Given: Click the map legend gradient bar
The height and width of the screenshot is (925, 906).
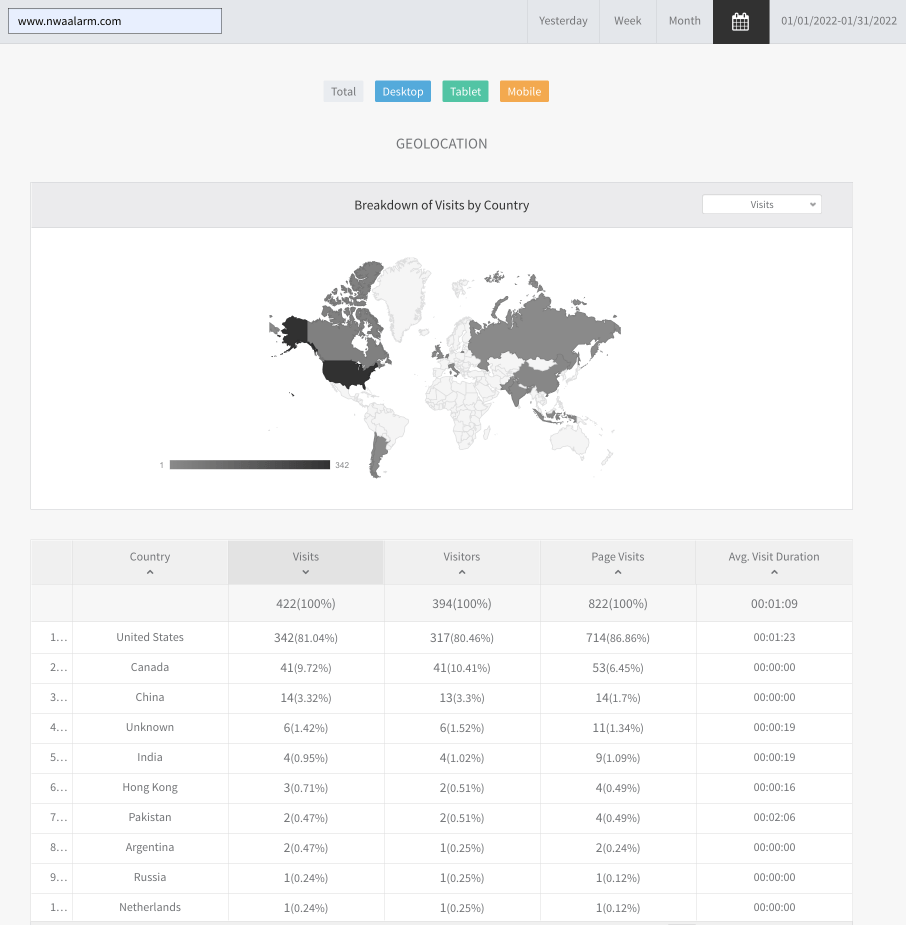Looking at the screenshot, I should [250, 465].
